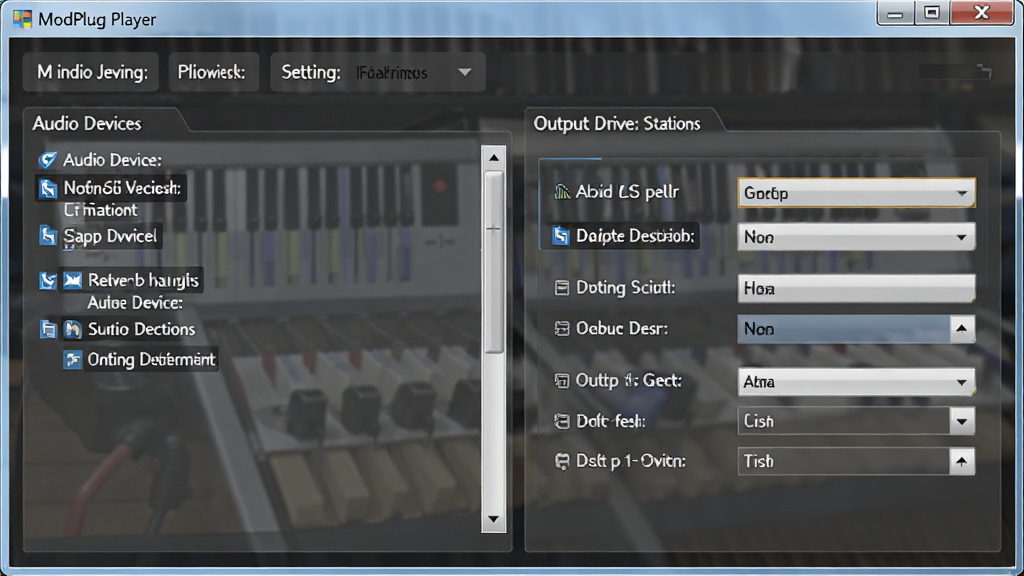Viewport: 1024px width, 576px height.
Task: Open the Cish dropdown for Dolt fesh
Action: [x=856, y=421]
